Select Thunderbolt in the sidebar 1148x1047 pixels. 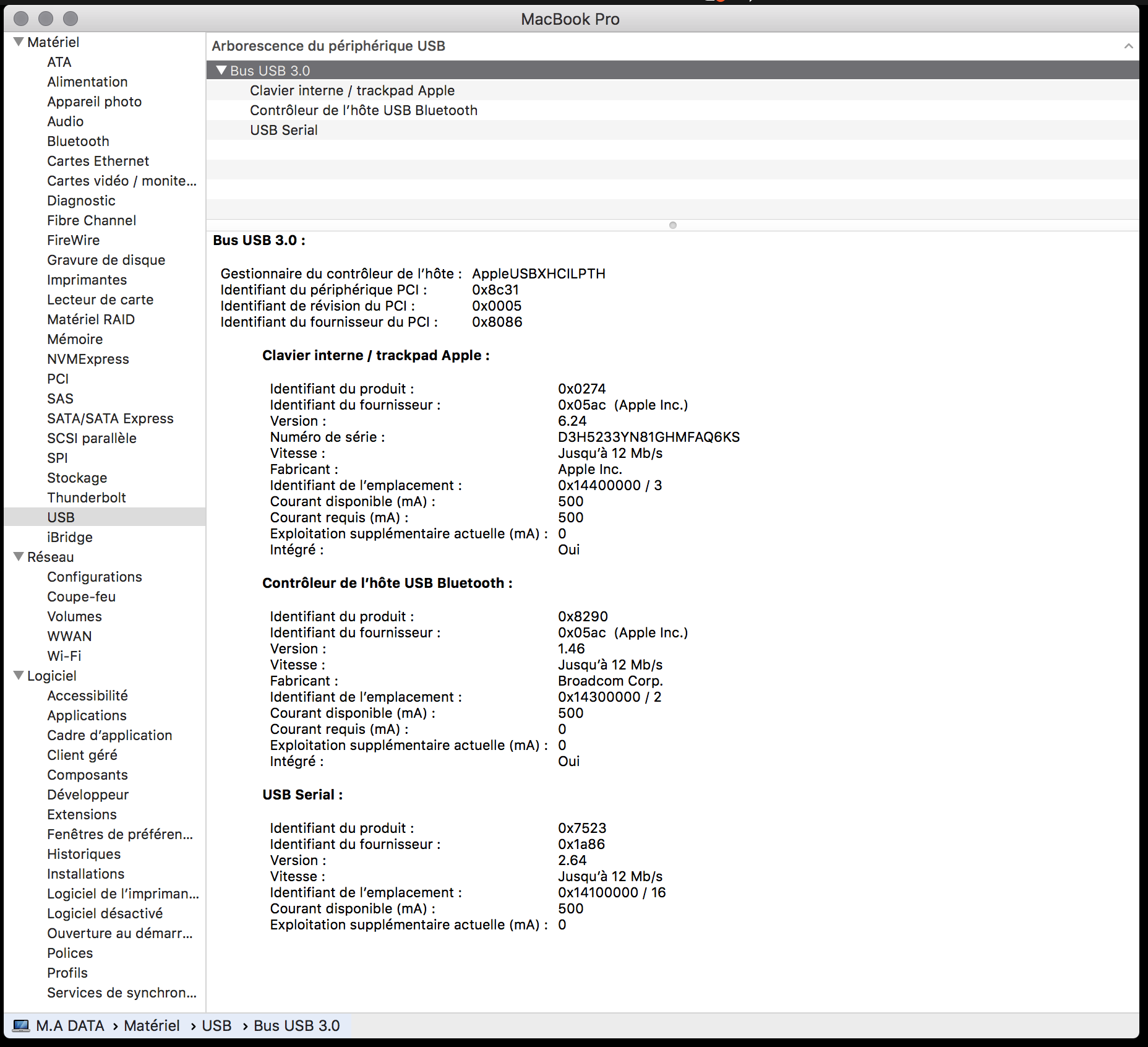[x=87, y=498]
